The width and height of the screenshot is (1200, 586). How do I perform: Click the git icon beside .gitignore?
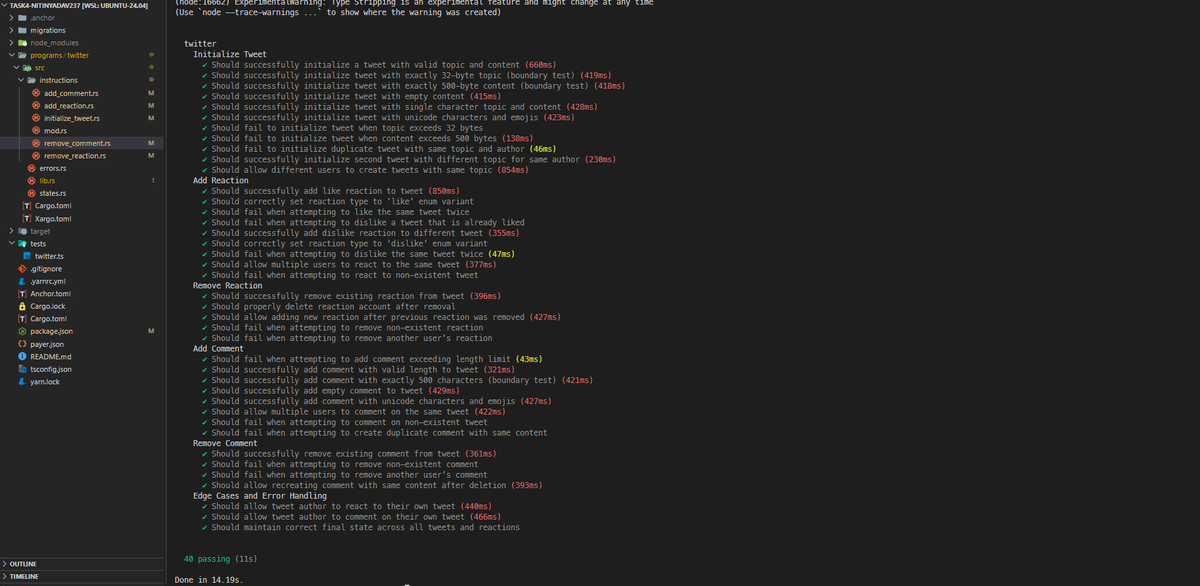(22, 268)
